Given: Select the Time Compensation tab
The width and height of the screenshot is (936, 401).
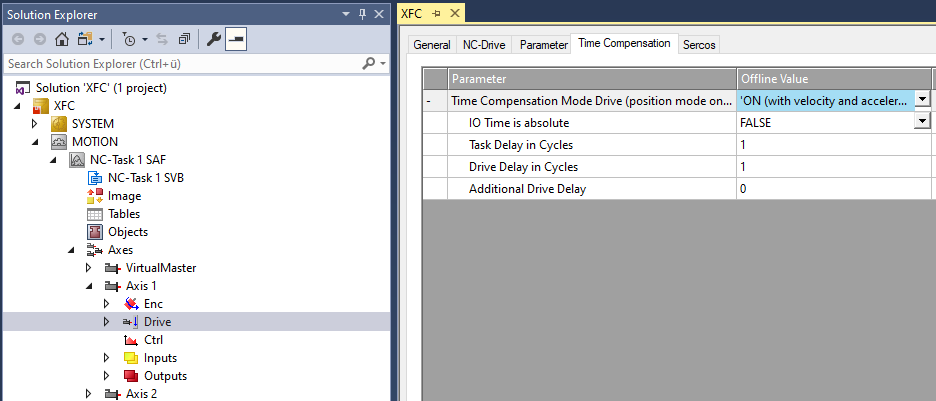Looking at the screenshot, I should 624,43.
